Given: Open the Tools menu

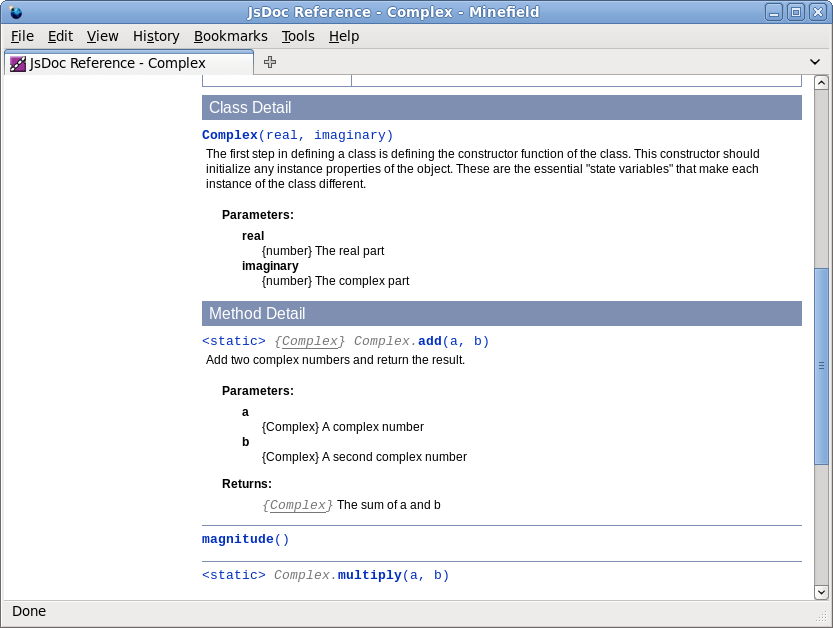Looking at the screenshot, I should pos(298,36).
